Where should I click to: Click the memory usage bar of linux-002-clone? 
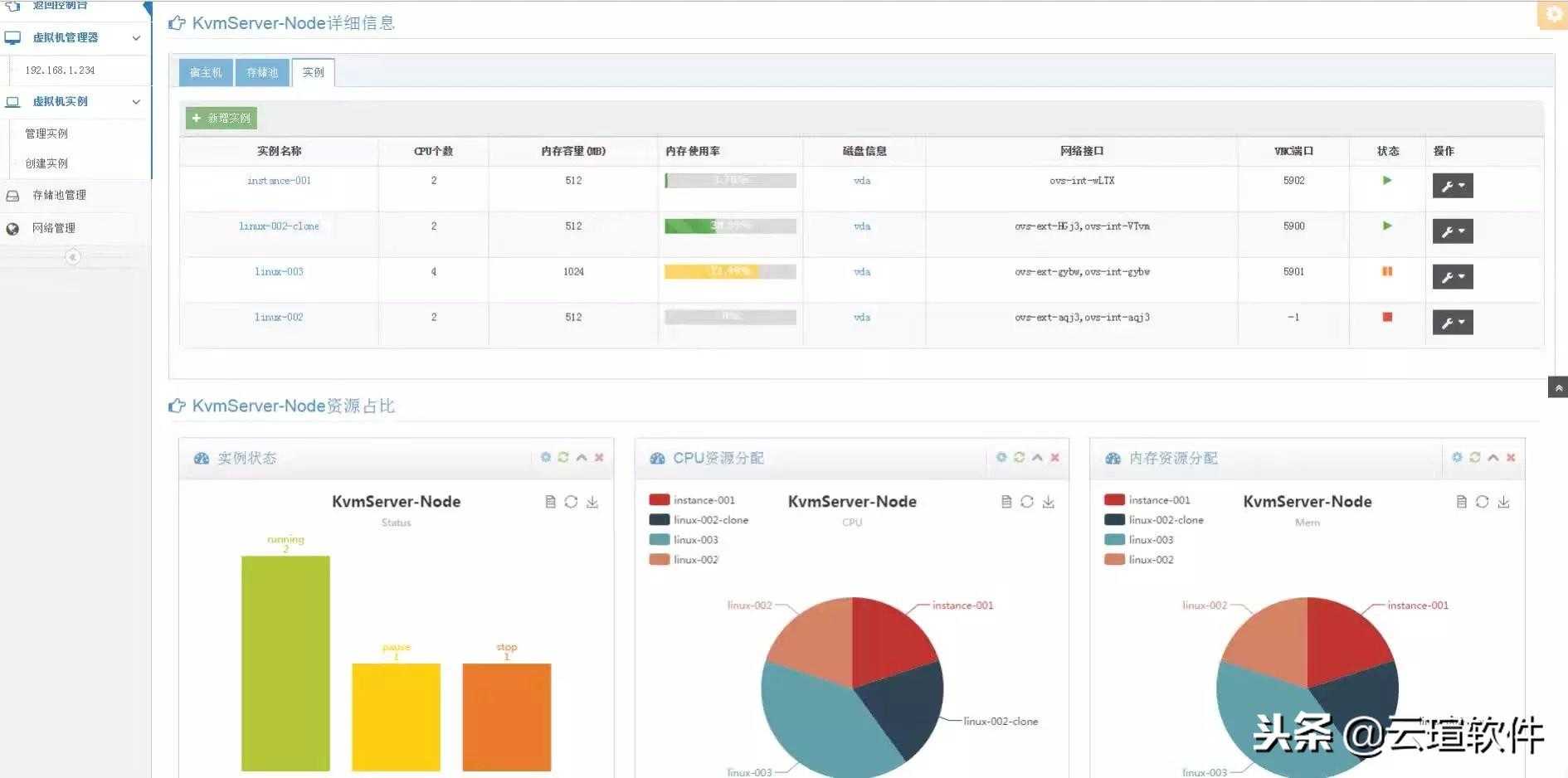[x=730, y=226]
